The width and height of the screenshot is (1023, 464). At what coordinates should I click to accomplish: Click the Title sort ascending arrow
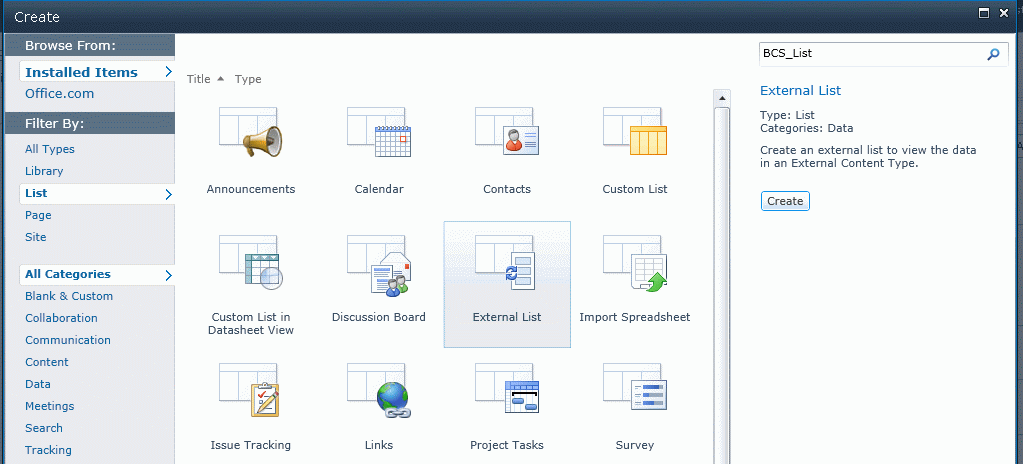click(220, 78)
